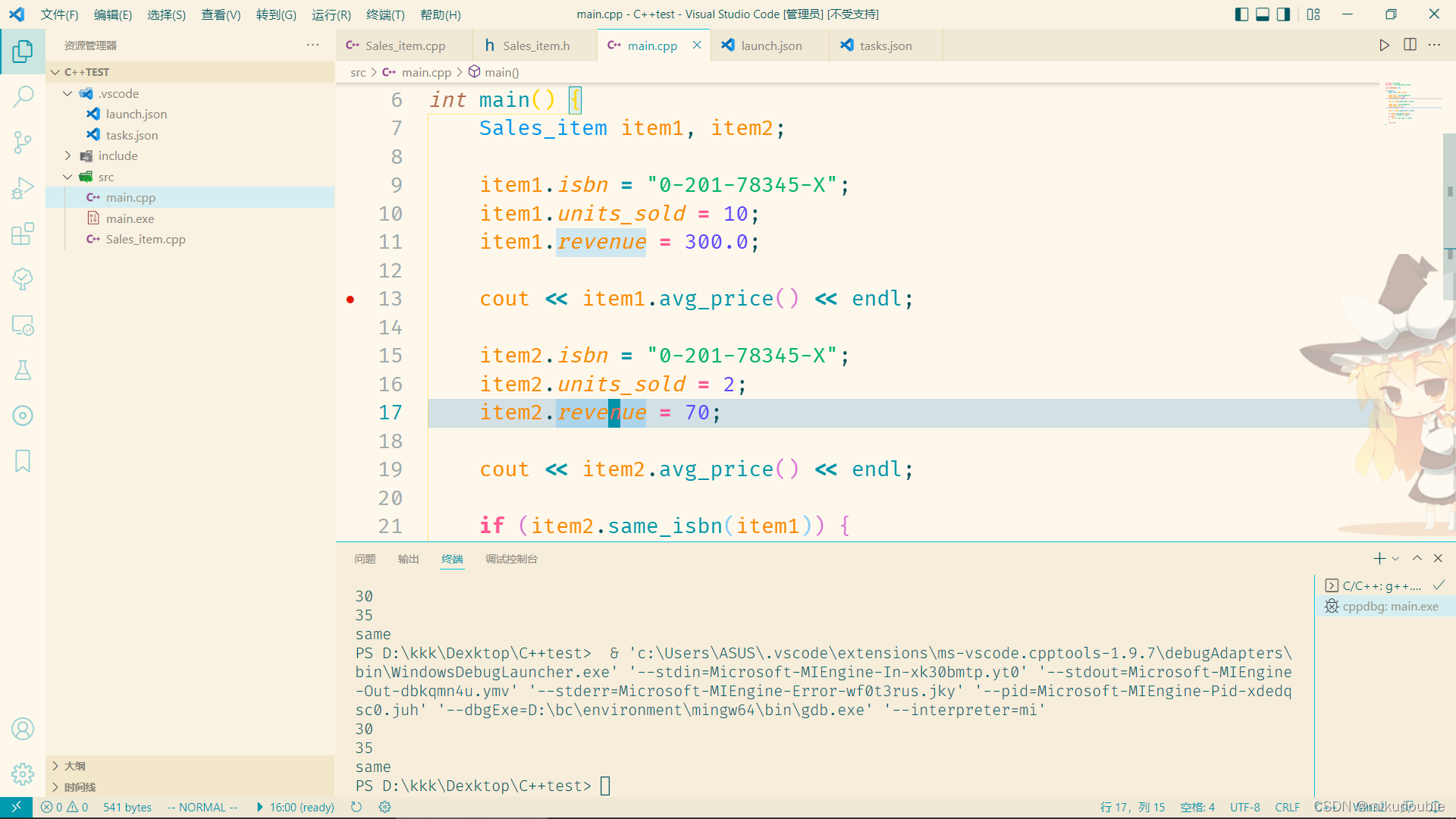Open the Run and Debug view
Screen dimensions: 1456x819
point(23,188)
